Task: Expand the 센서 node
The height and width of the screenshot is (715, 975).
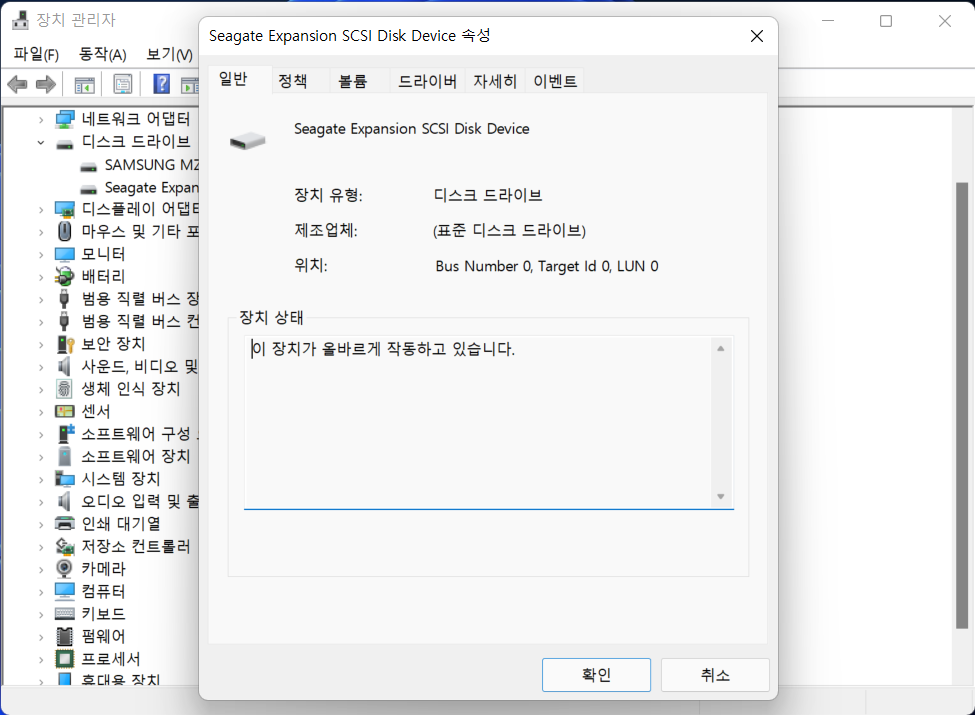Action: [41, 412]
